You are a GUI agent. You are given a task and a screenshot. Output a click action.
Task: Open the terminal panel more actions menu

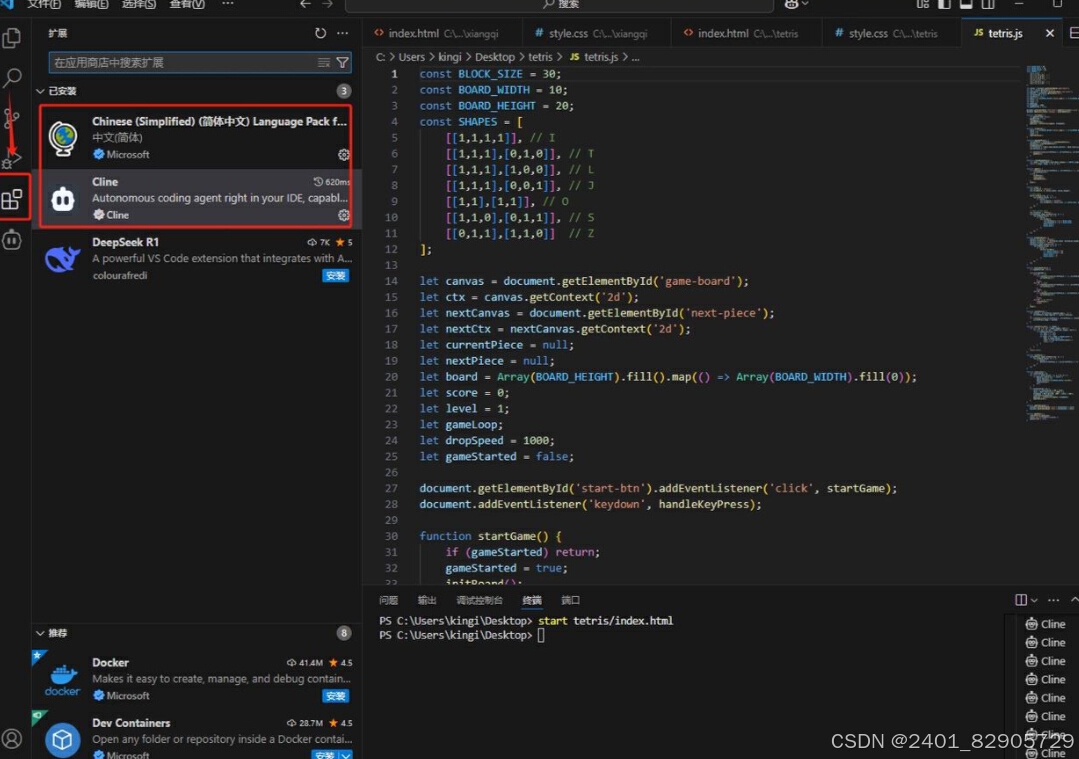(x=1053, y=600)
